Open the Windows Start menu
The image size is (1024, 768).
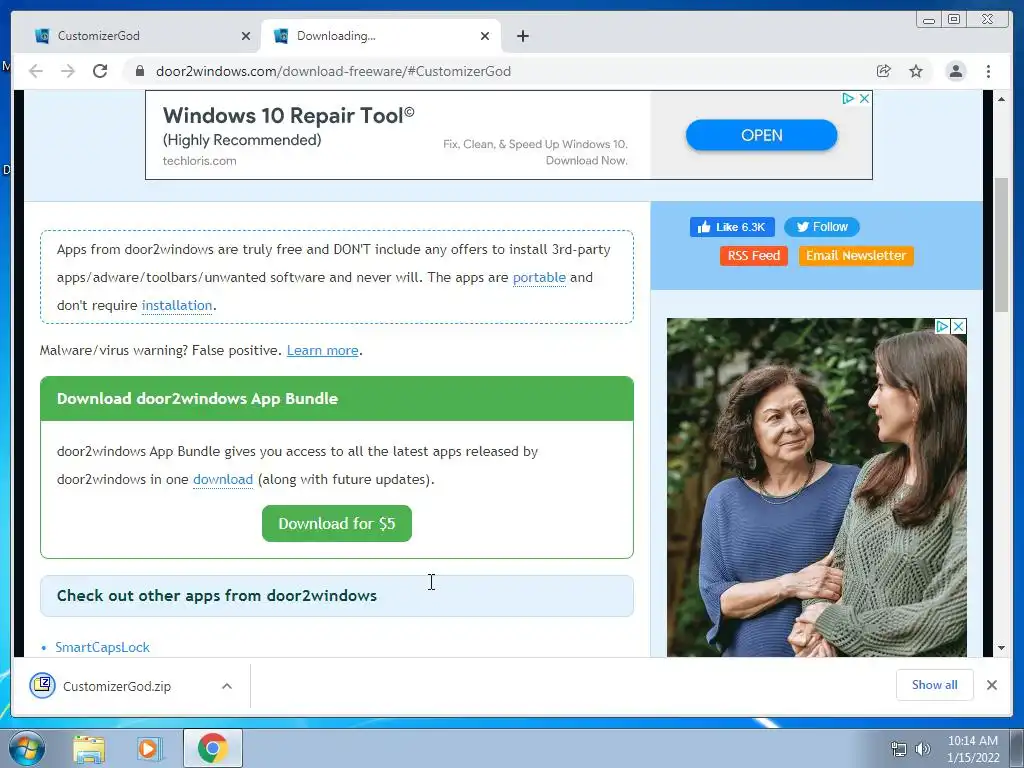(x=27, y=748)
